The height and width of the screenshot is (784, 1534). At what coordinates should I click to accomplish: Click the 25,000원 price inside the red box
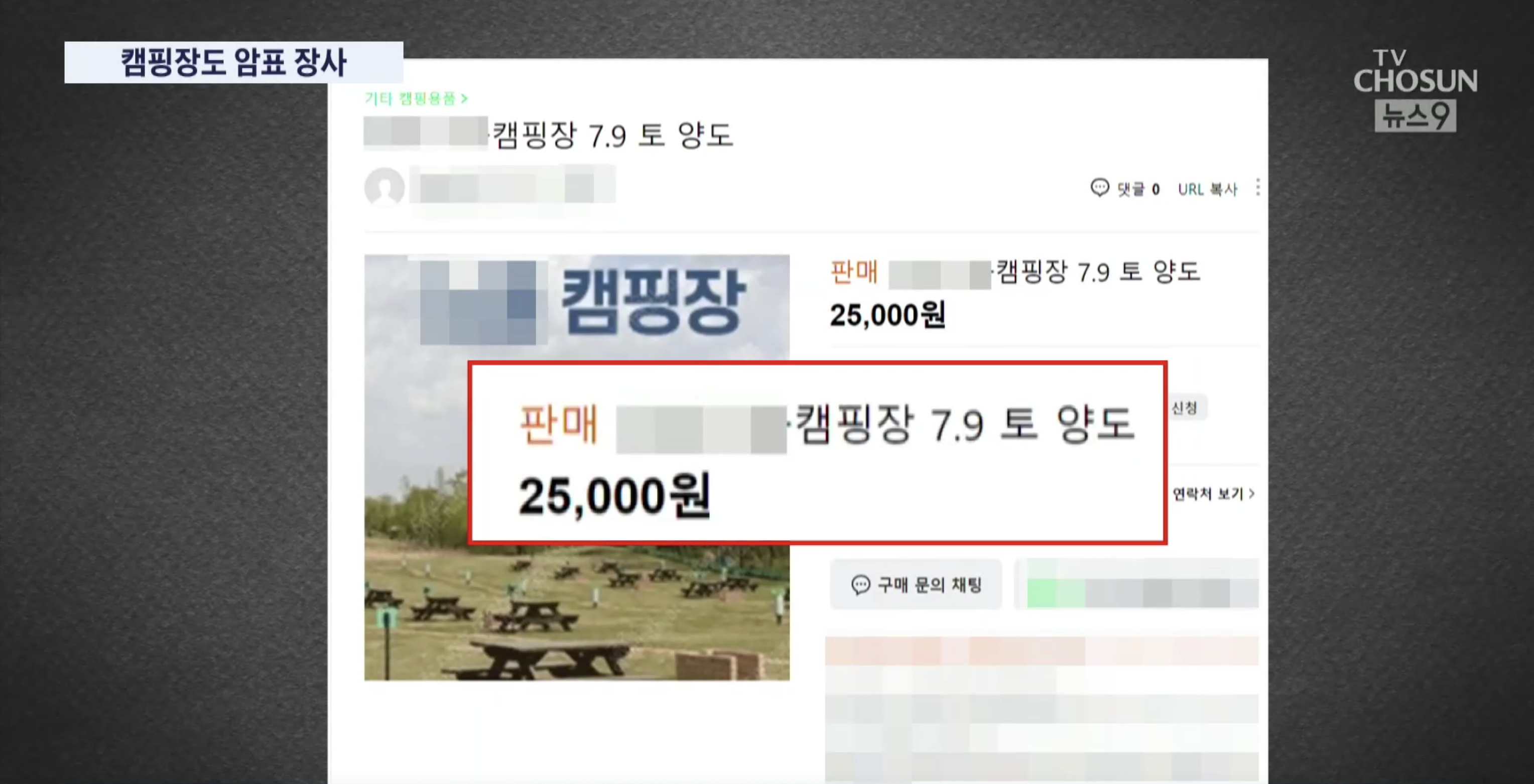pos(614,495)
